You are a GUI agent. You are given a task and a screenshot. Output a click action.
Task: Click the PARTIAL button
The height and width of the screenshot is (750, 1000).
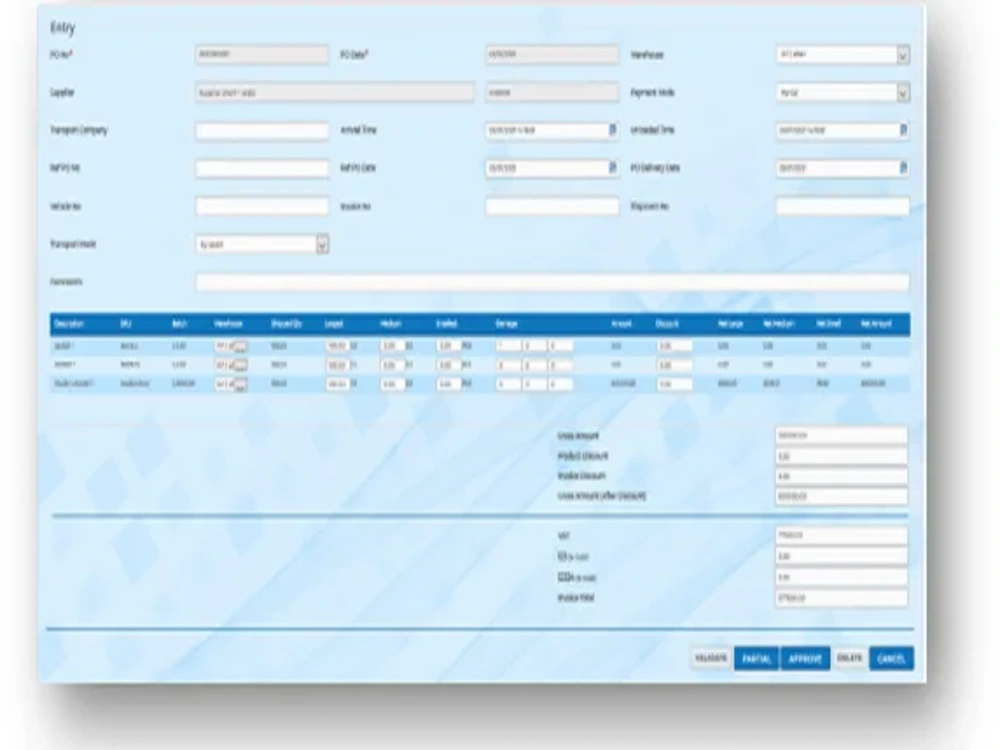pos(756,658)
